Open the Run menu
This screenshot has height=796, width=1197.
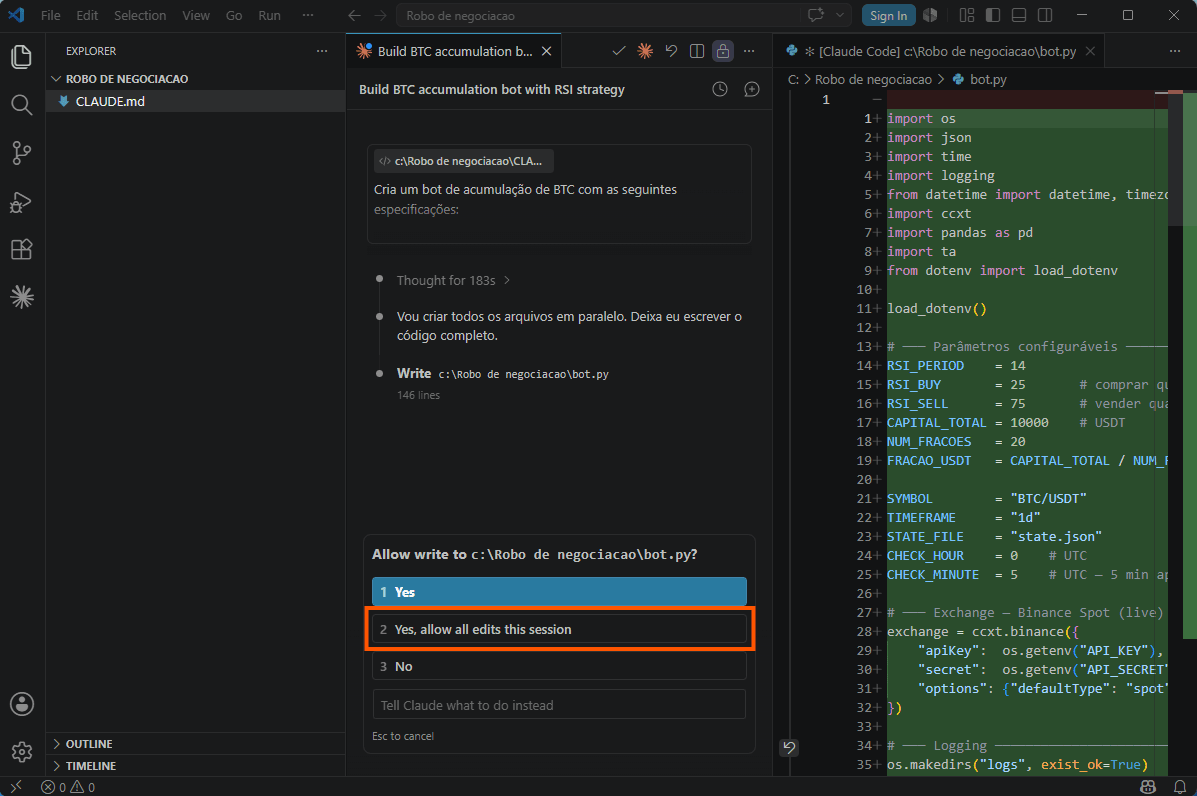269,15
